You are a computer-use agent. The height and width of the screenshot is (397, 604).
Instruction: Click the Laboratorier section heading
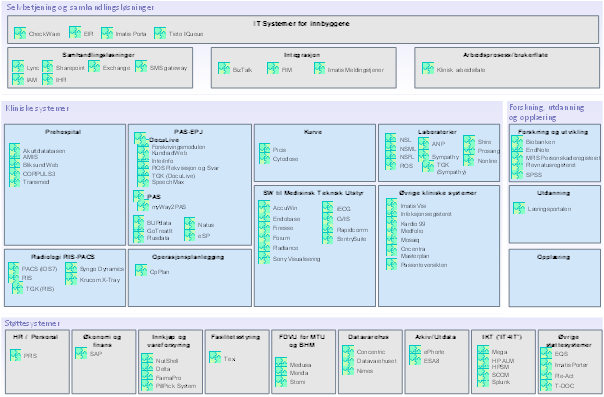437,132
